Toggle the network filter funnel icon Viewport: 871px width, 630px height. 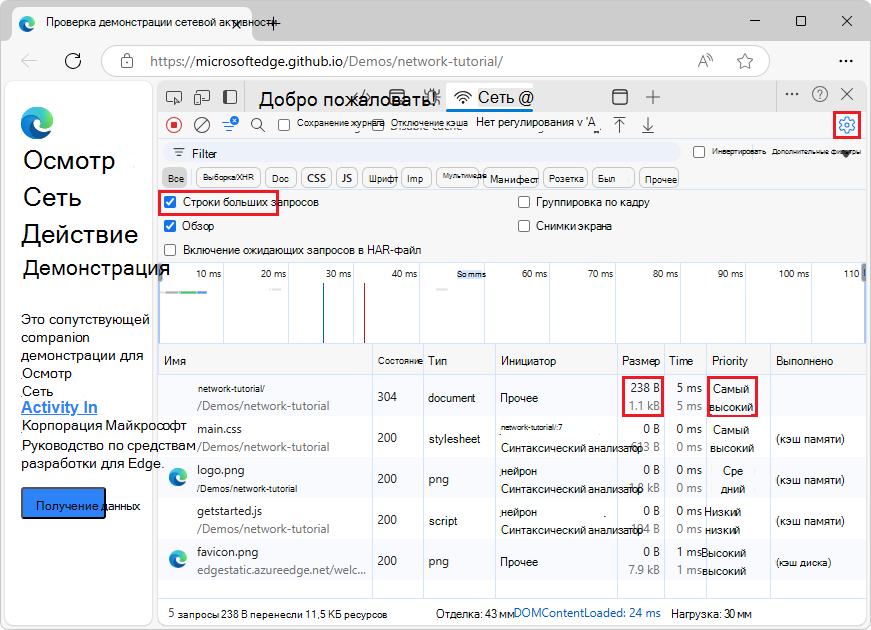click(230, 124)
